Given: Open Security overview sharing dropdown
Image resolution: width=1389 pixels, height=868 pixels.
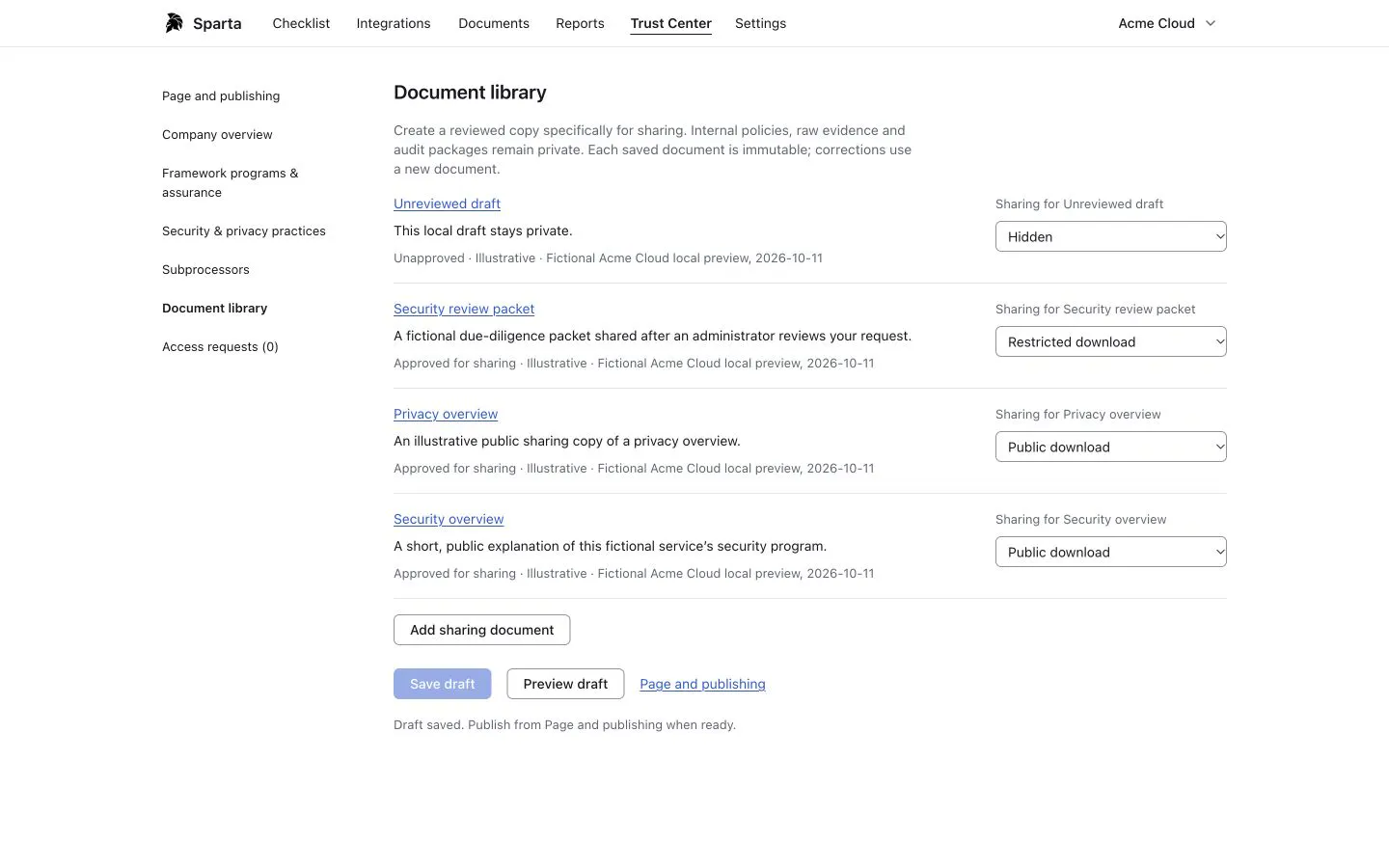Looking at the screenshot, I should pyautogui.click(x=1110, y=552).
